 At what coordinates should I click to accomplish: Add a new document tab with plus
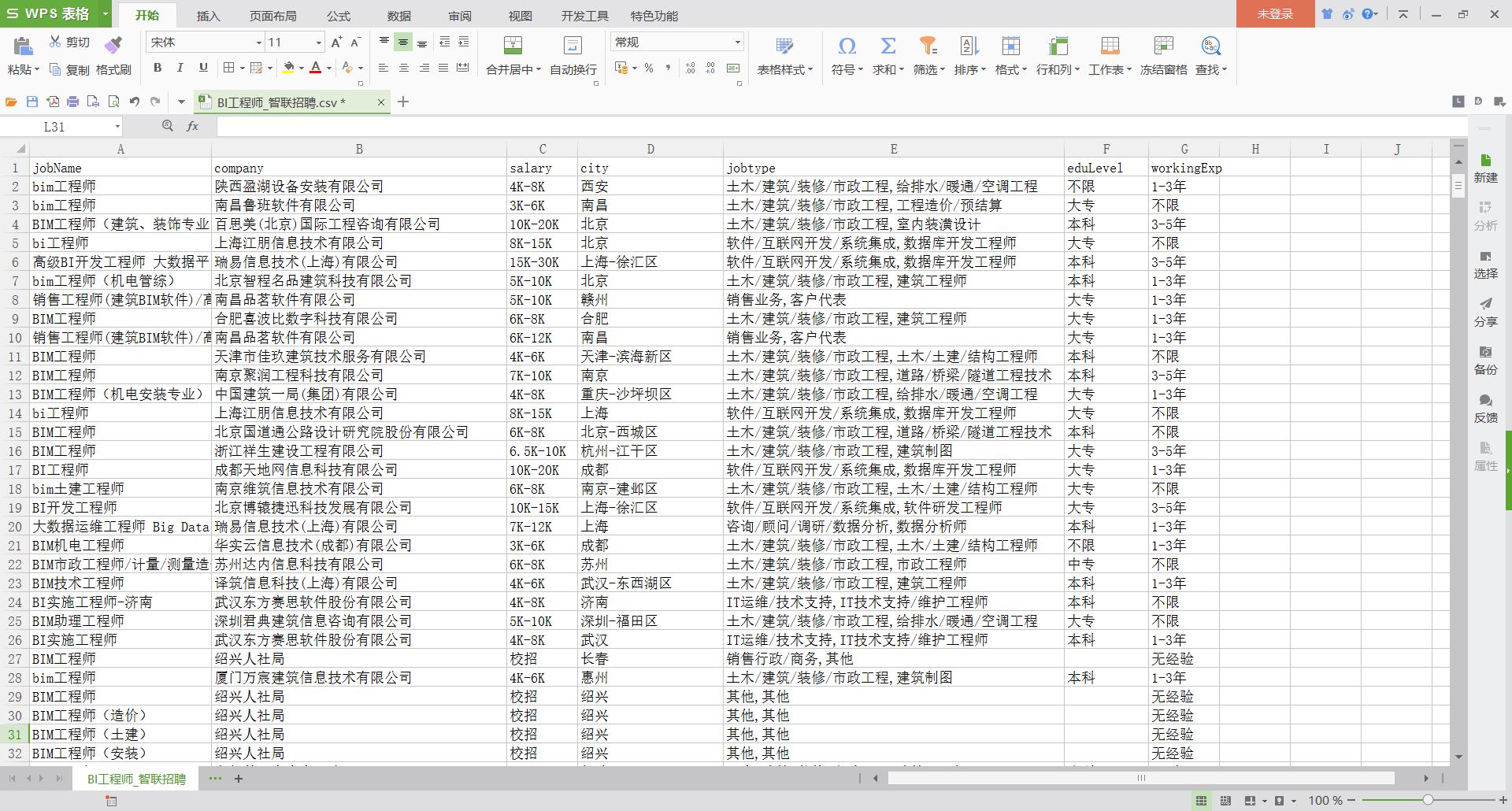coord(403,102)
